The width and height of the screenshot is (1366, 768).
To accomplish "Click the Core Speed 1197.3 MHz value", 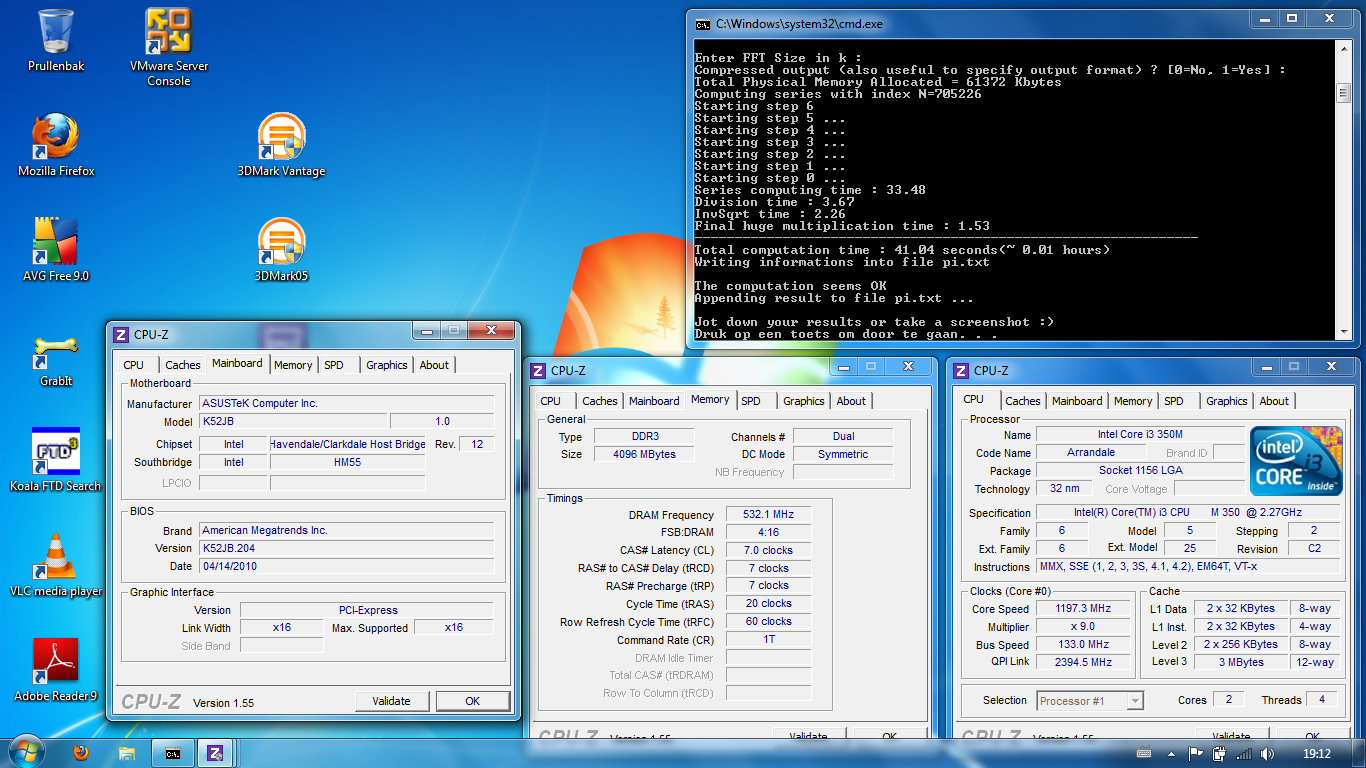I will coord(1083,608).
